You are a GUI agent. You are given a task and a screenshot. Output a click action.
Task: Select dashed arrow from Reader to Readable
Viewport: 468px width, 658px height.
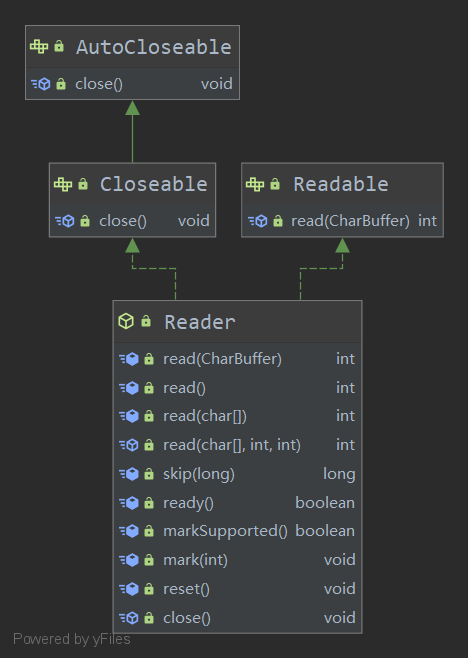tap(322, 269)
